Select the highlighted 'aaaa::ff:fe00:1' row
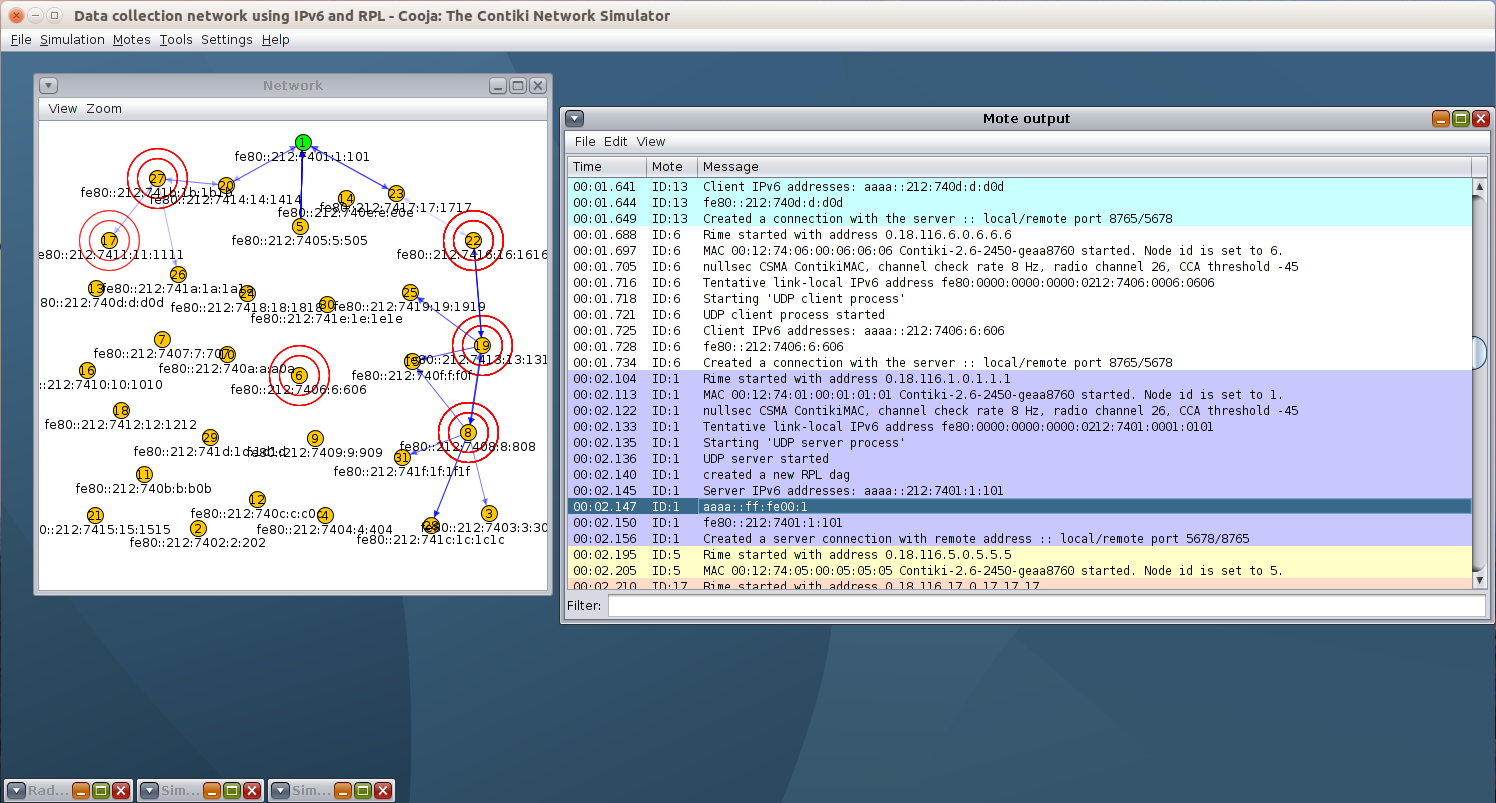 coord(1020,507)
